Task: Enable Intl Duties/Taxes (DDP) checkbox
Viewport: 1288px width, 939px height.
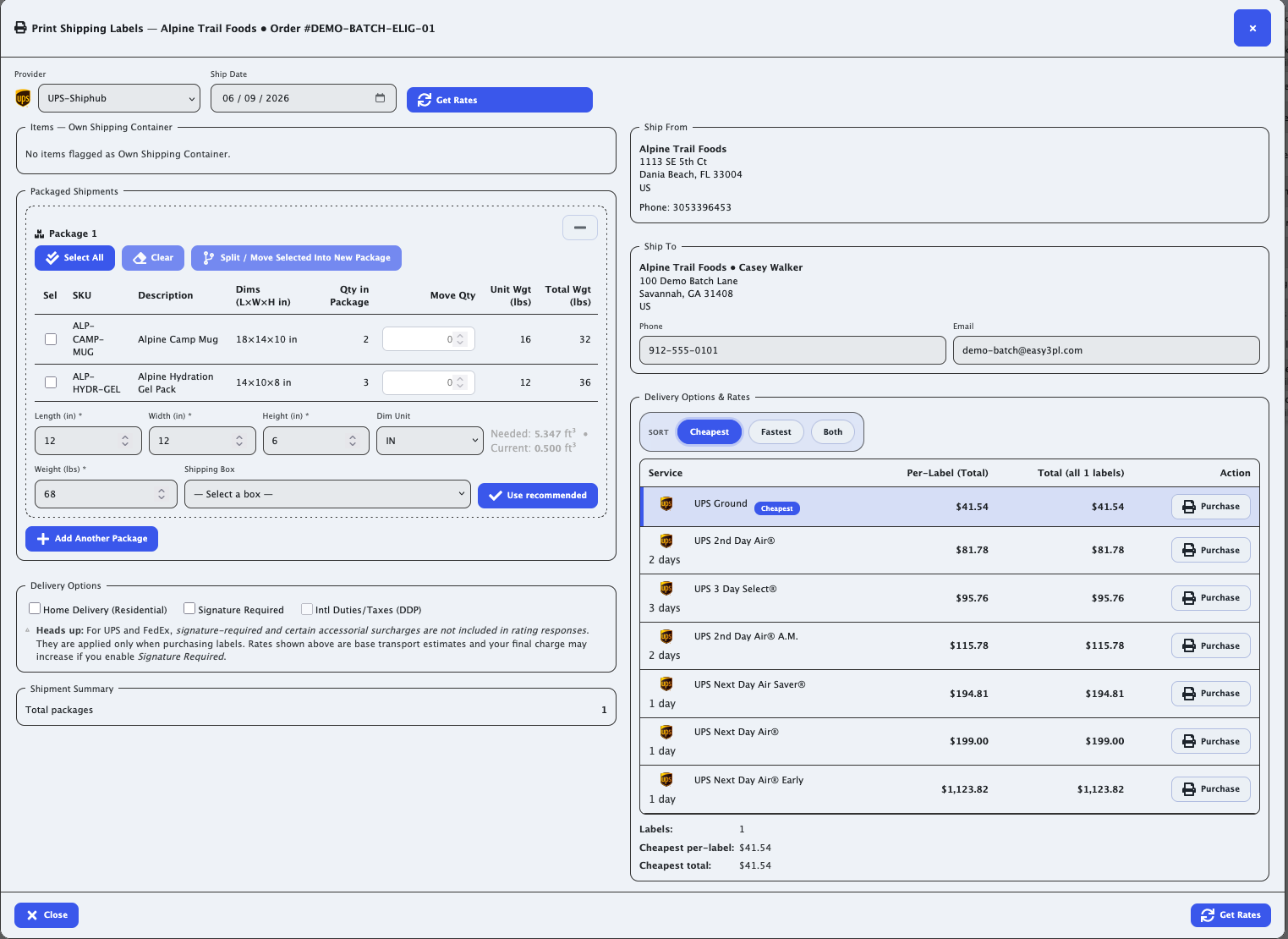Action: pos(307,608)
